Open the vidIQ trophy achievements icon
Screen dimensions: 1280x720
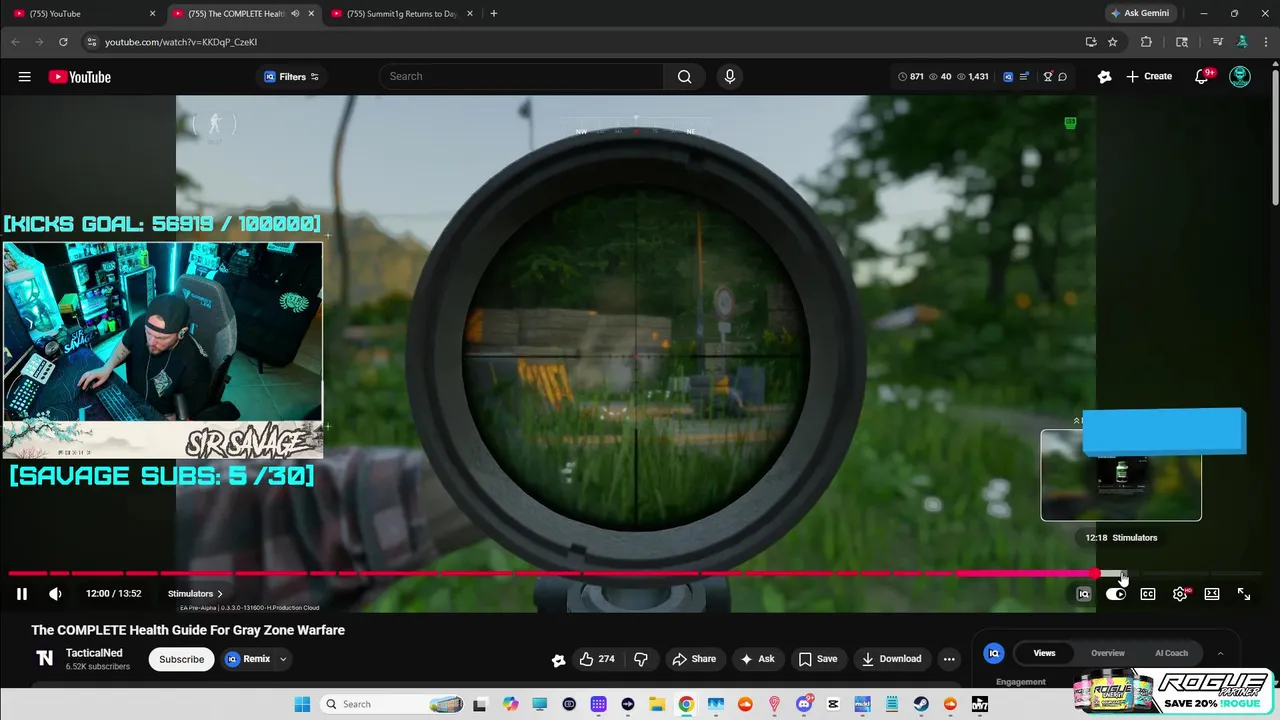pos(1047,77)
